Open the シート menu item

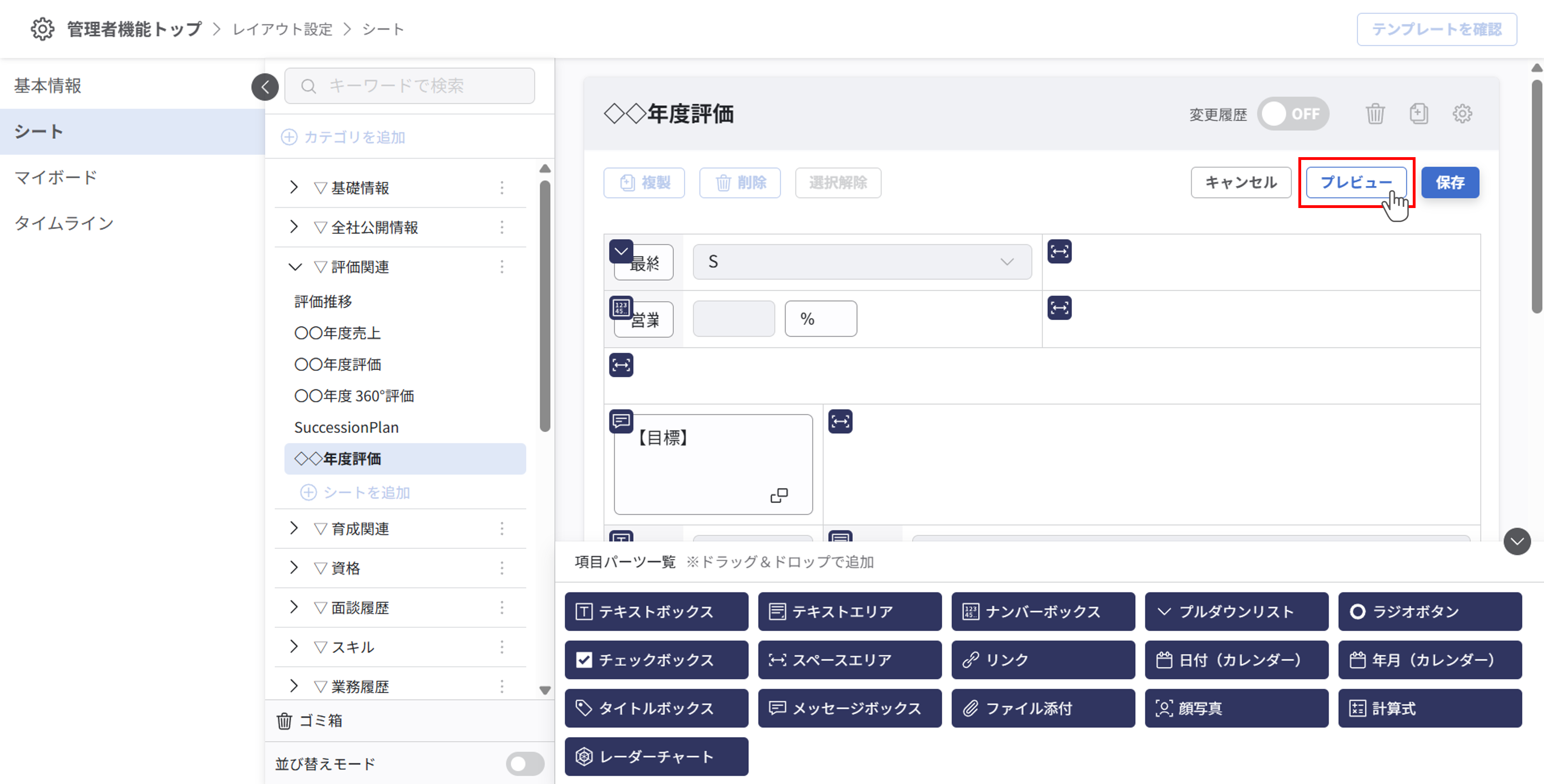pos(132,131)
